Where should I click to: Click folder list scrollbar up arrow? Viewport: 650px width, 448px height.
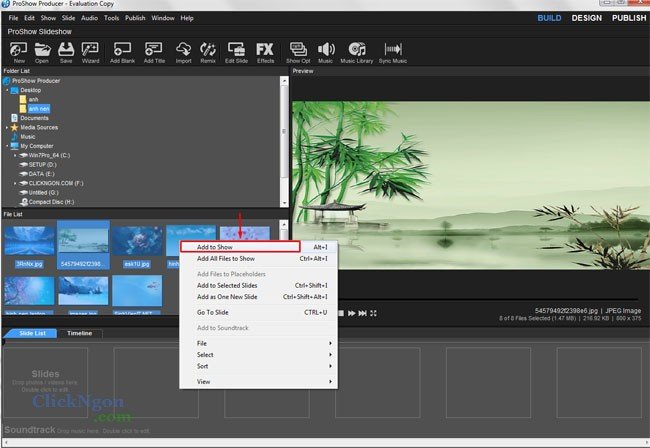tap(284, 80)
